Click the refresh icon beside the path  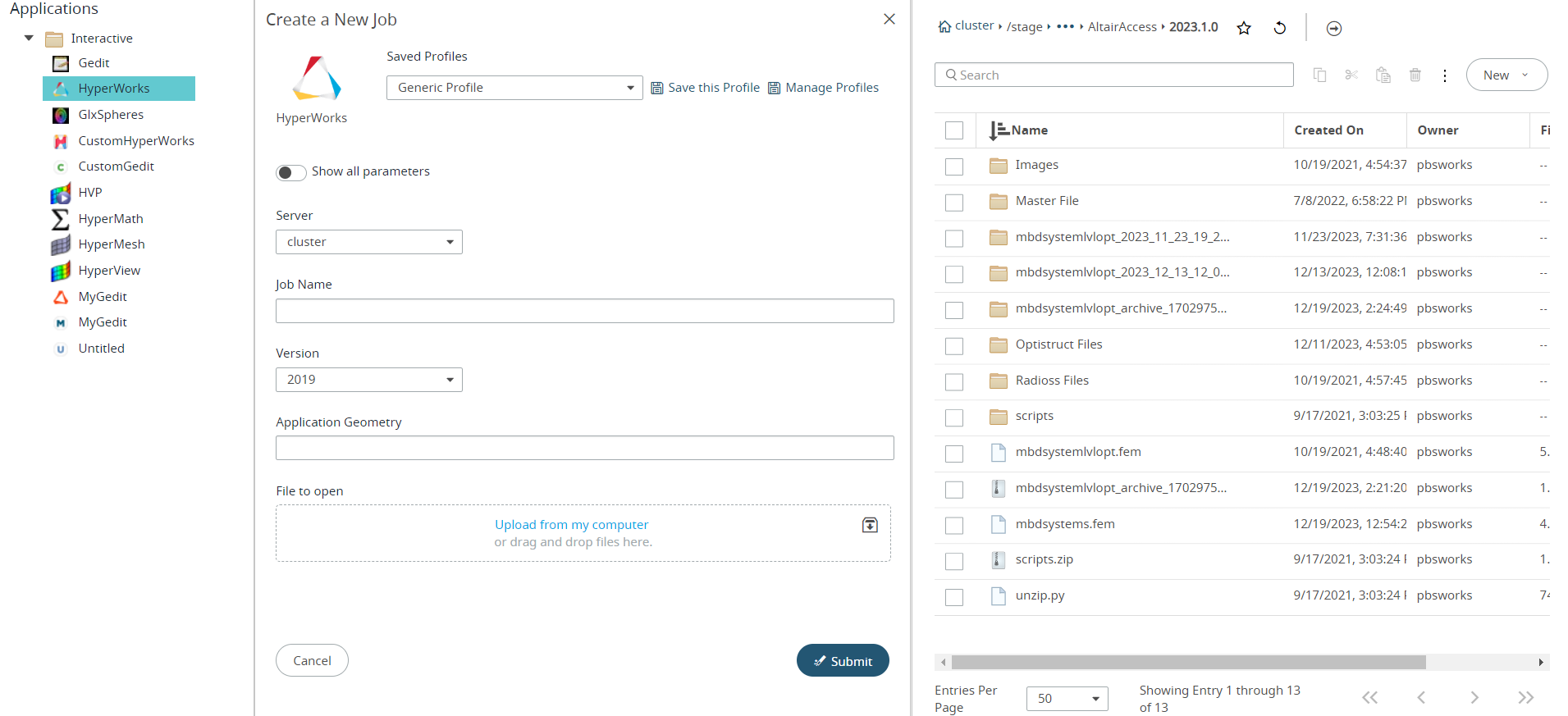tap(1279, 28)
